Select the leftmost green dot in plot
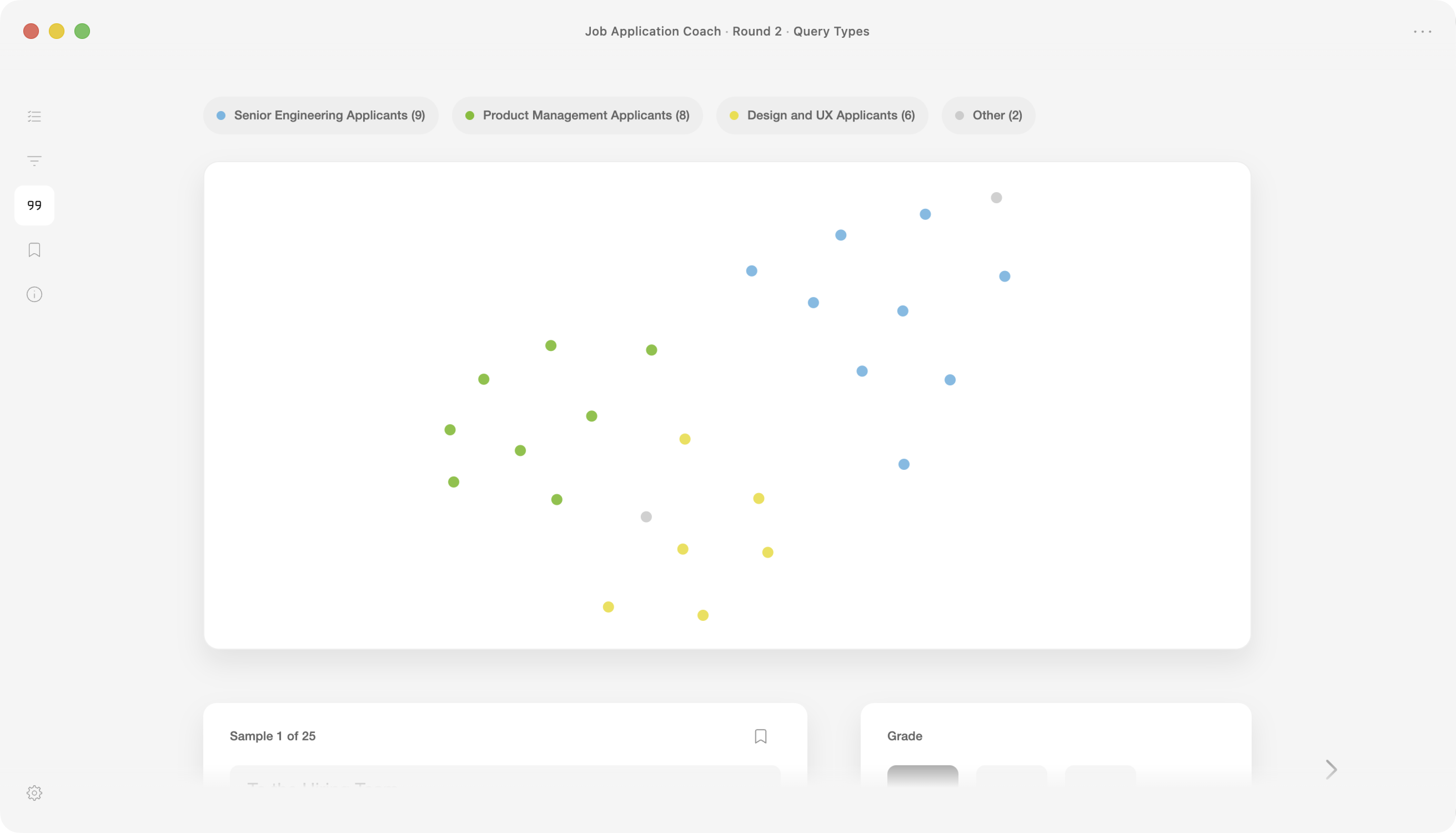The image size is (1456, 833). (450, 430)
